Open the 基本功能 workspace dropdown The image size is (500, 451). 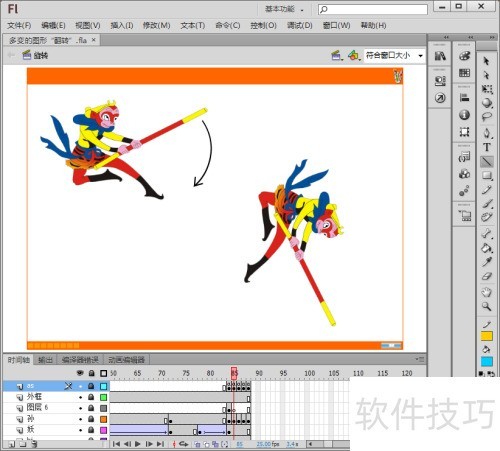pyautogui.click(x=284, y=9)
